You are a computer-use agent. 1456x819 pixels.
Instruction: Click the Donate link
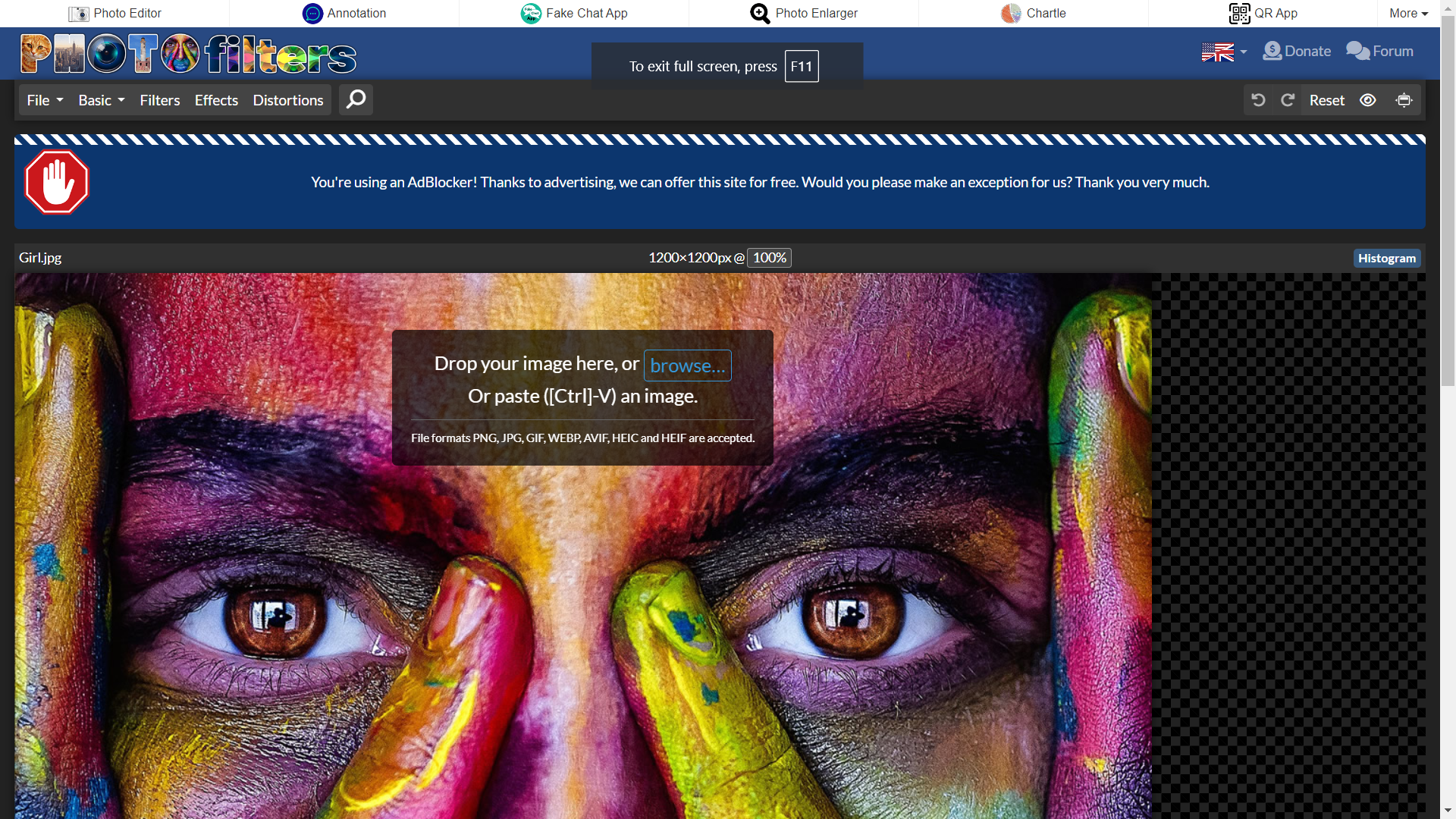click(x=1297, y=51)
